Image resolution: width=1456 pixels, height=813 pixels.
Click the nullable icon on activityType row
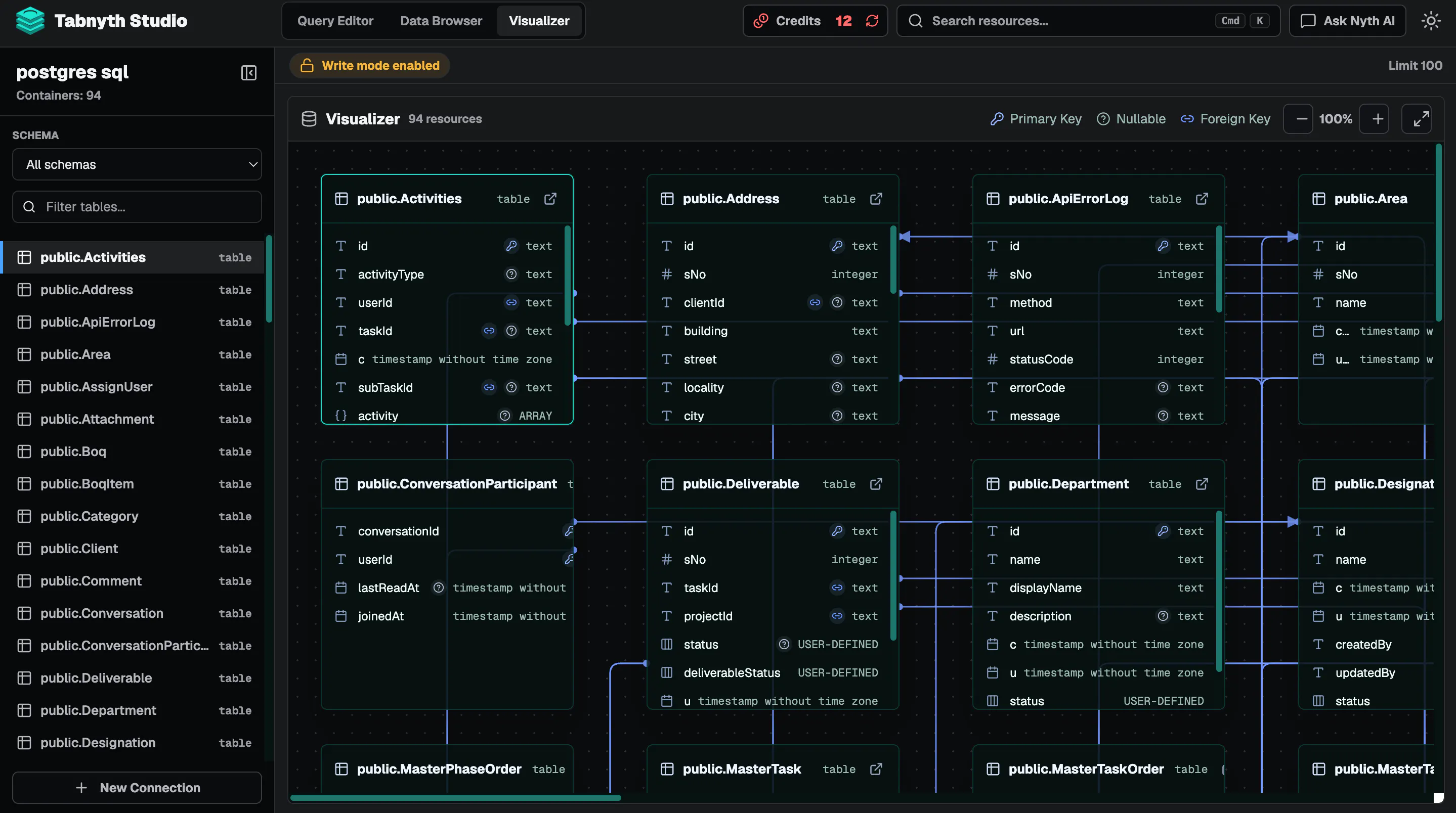(x=511, y=275)
